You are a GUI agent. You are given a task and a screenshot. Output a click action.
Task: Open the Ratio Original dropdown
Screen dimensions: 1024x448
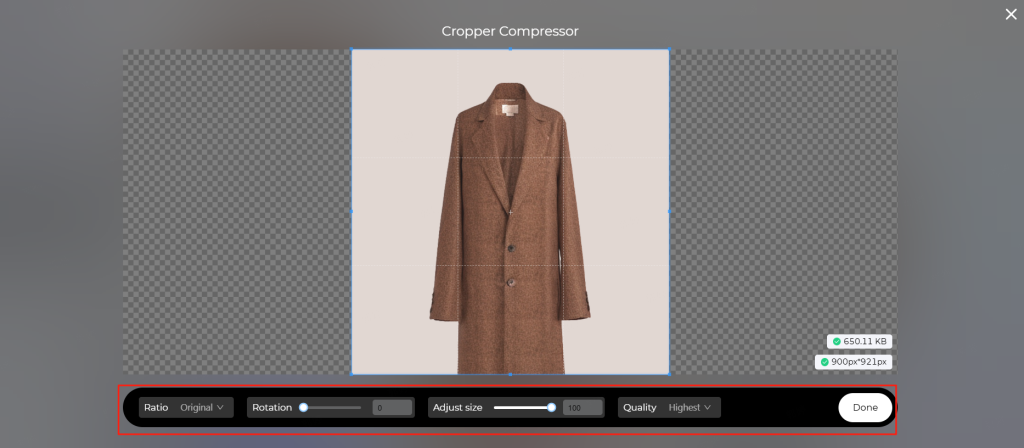pos(186,408)
